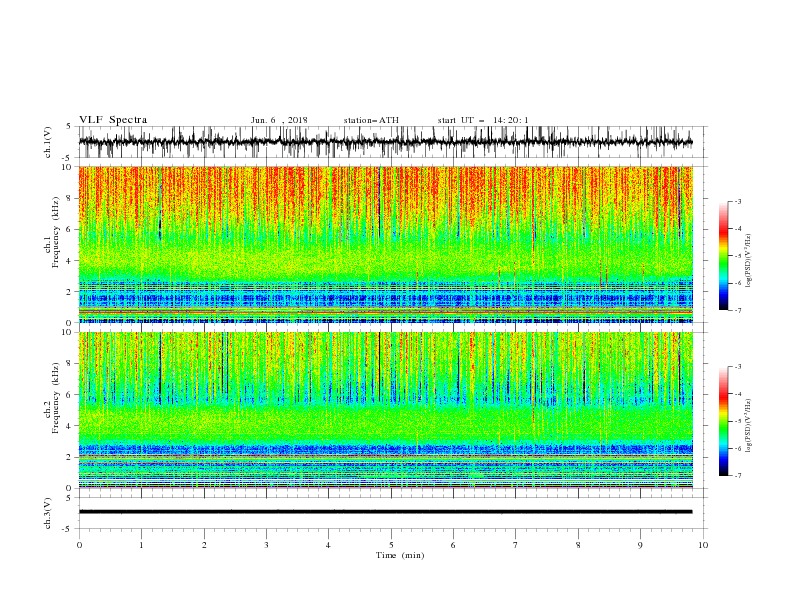792x612 pixels.
Task: Click the ch.2 spectrogram panel
Action: pyautogui.click(x=386, y=410)
